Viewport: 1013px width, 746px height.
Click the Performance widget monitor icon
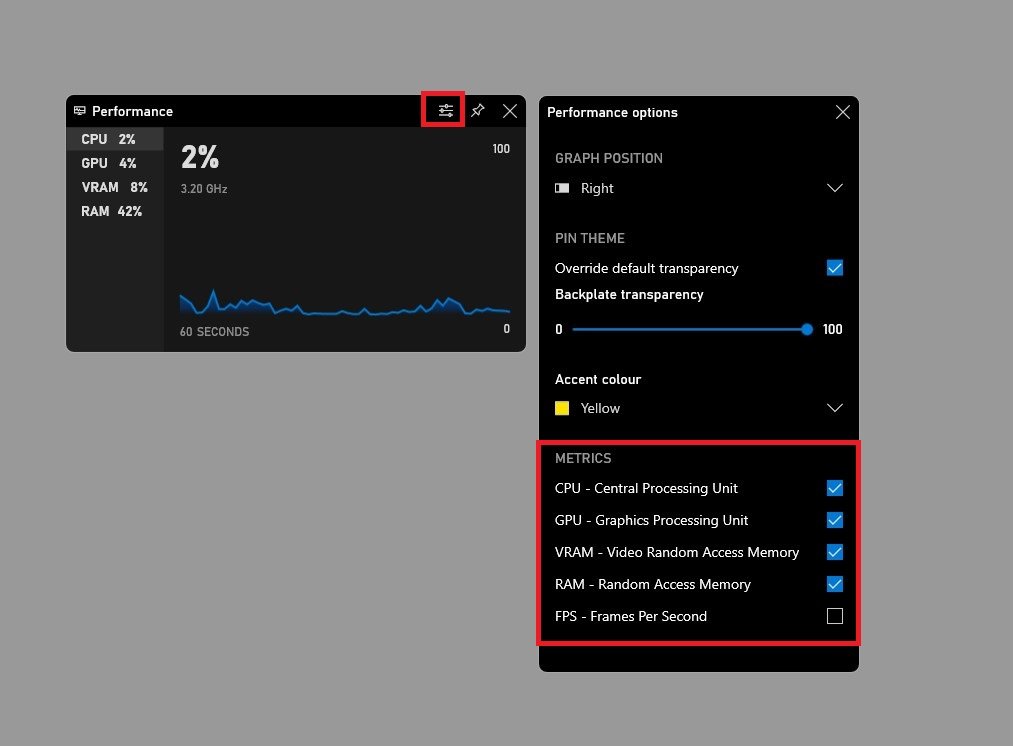tap(80, 111)
